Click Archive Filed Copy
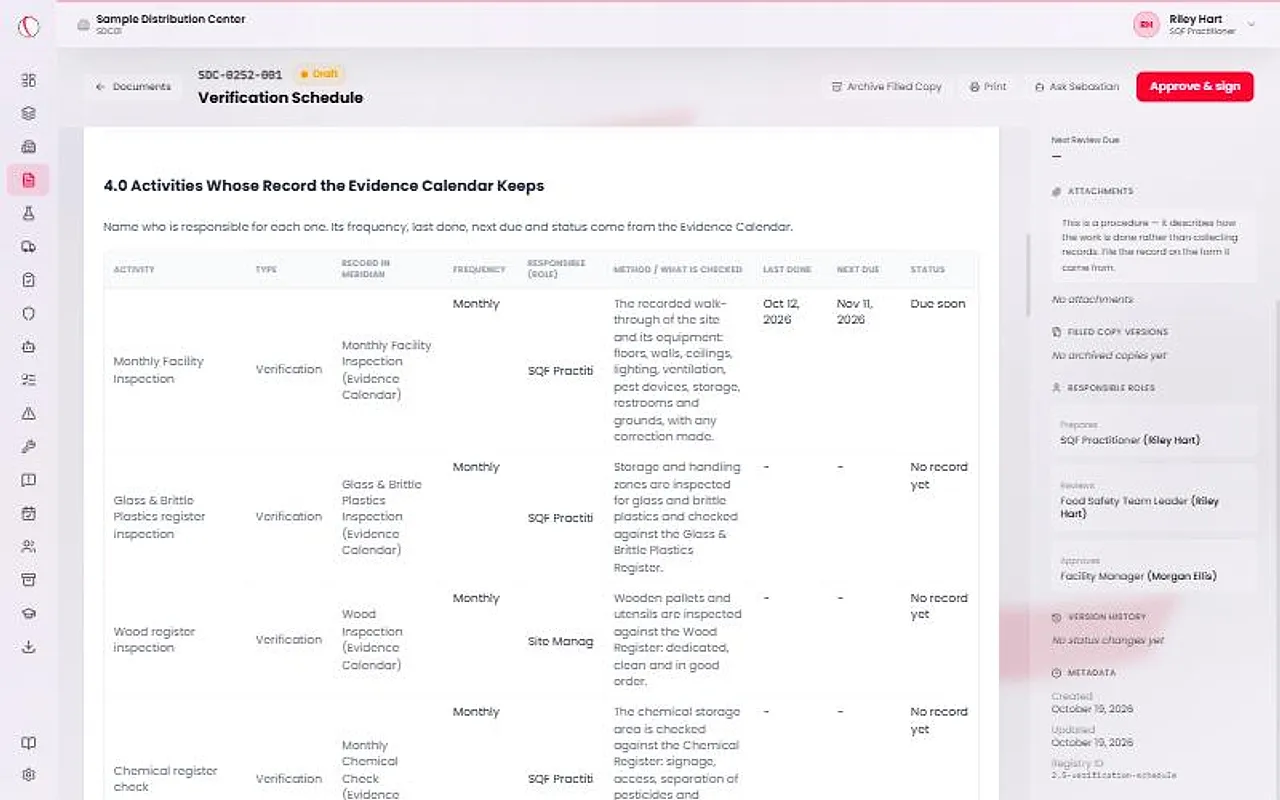This screenshot has width=1280, height=800. (x=886, y=87)
